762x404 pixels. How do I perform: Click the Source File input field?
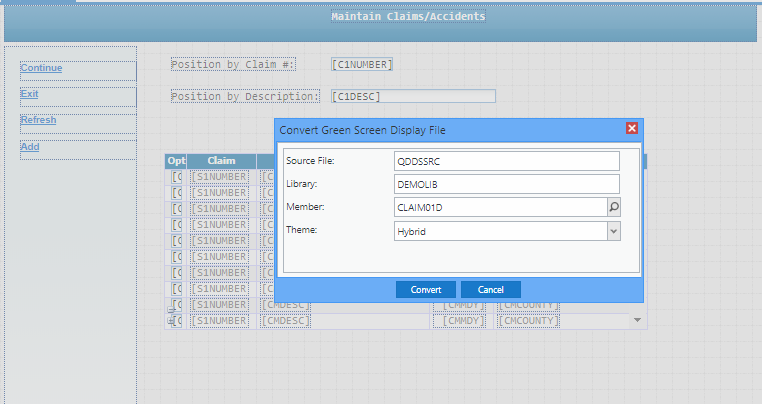click(x=507, y=161)
